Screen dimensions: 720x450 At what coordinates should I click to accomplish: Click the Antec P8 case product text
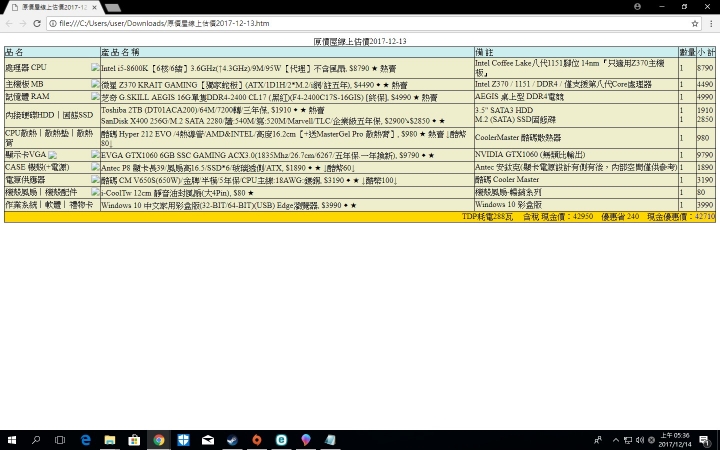228,168
